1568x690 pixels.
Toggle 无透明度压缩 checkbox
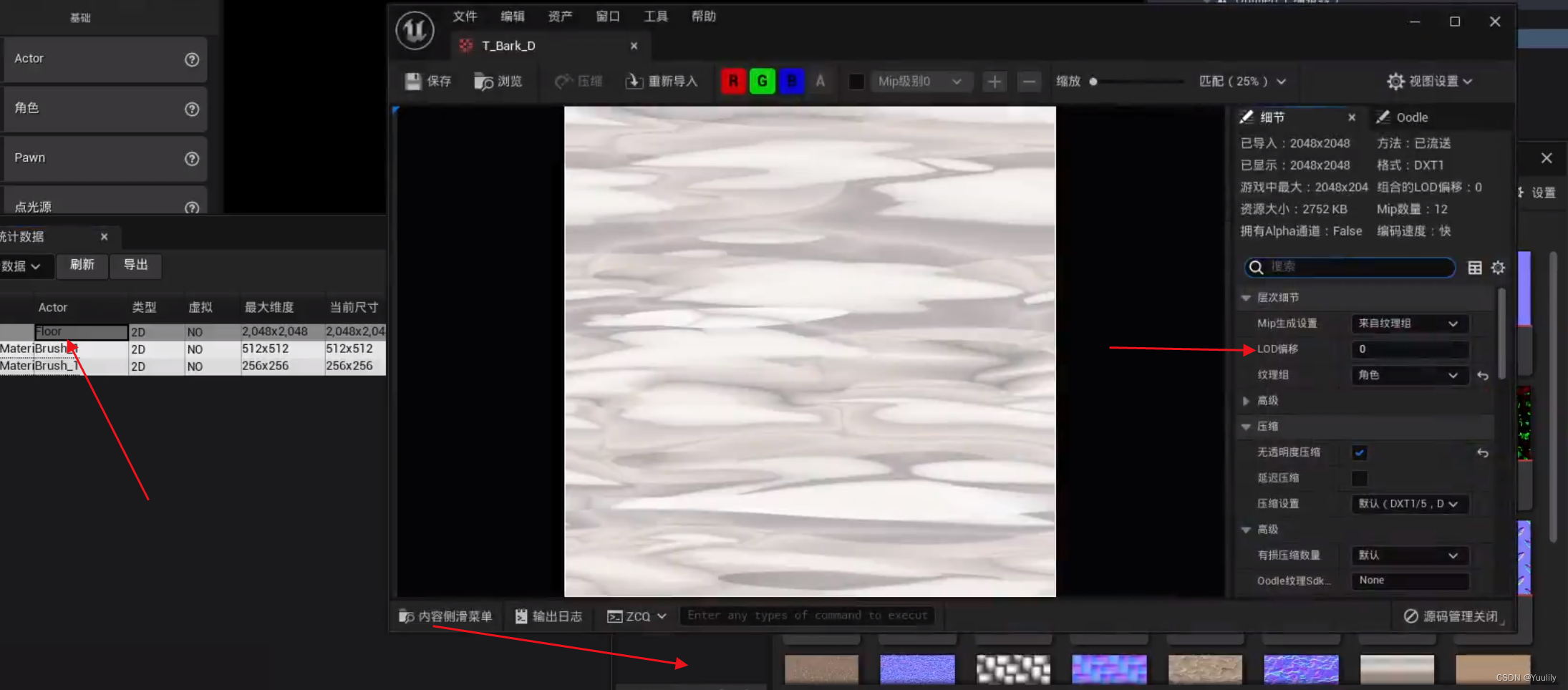(1359, 452)
